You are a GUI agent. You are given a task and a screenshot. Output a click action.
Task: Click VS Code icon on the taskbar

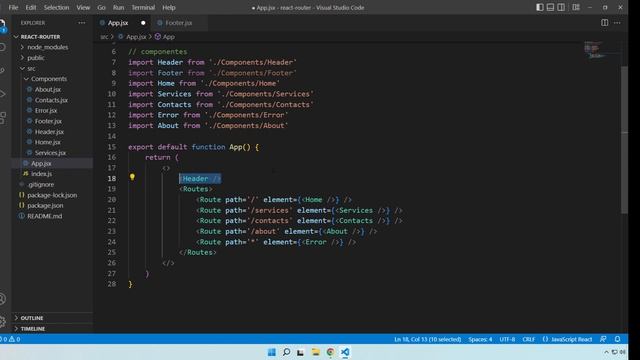point(345,352)
